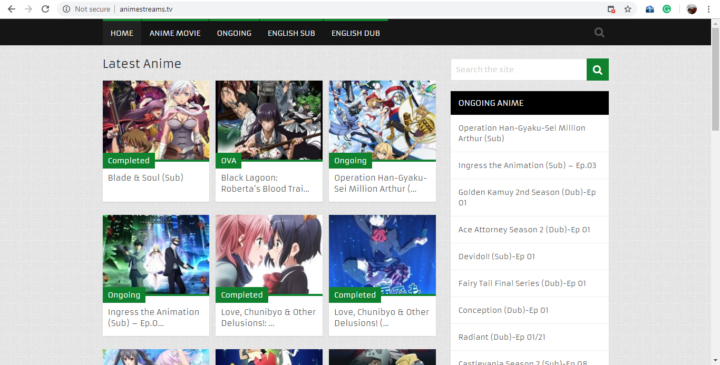Click the browser forward arrow
720x365 pixels.
(28, 9)
